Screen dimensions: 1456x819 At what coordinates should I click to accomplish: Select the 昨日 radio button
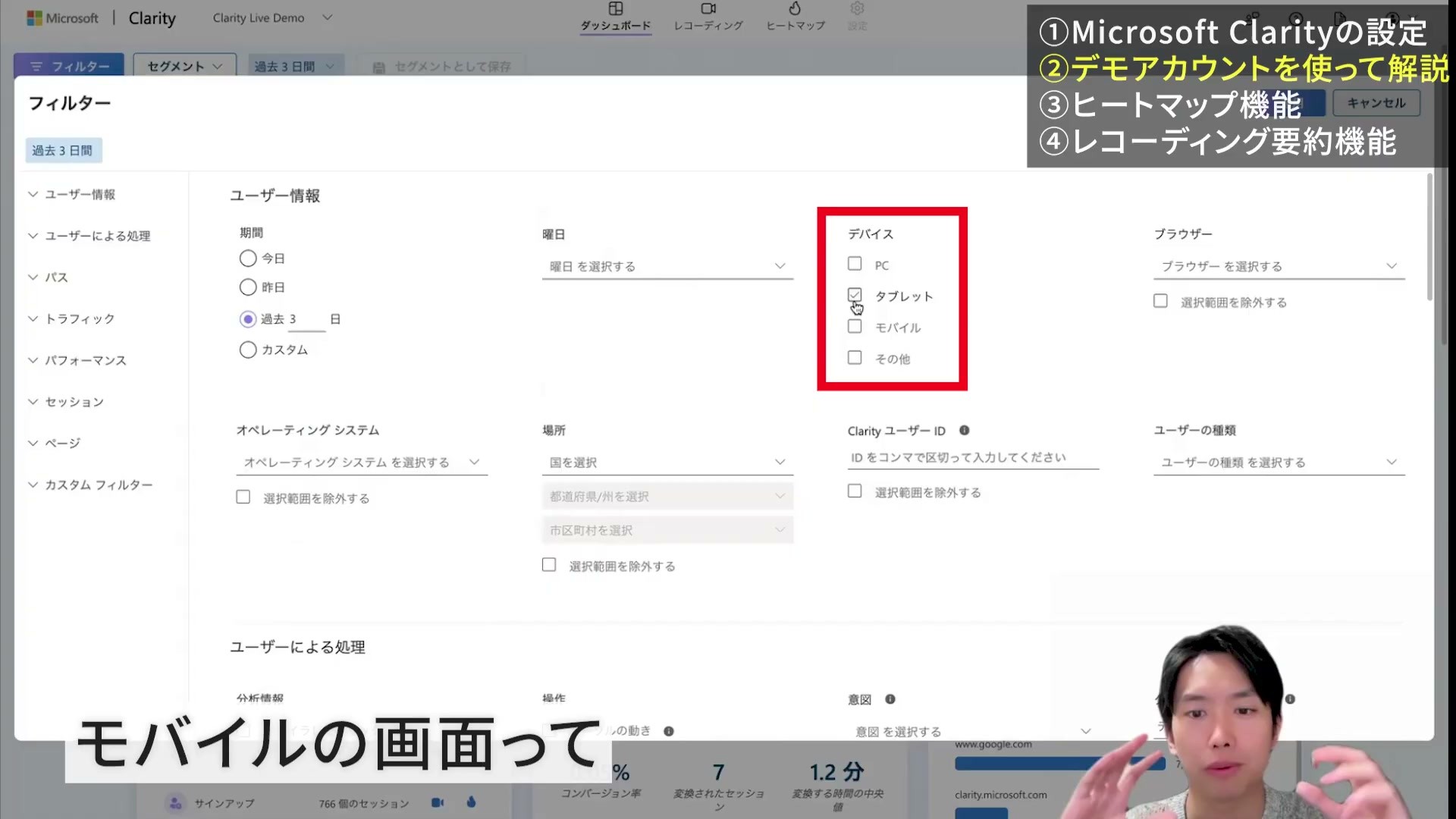[x=248, y=287]
